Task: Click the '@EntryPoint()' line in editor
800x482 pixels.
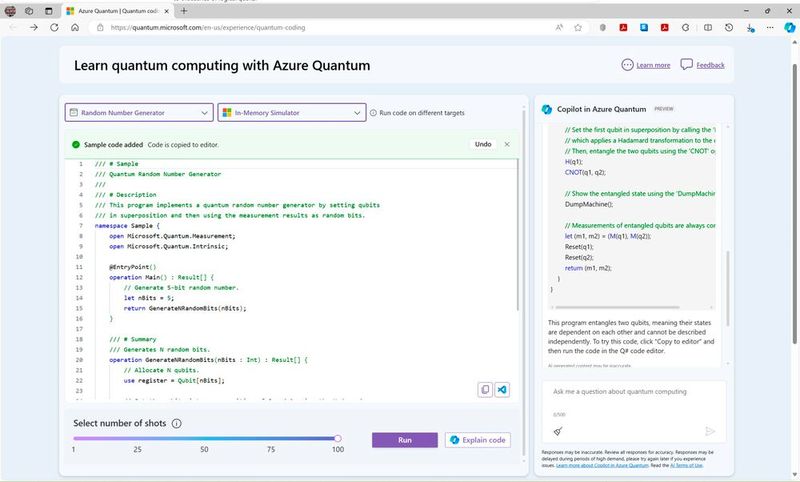Action: pos(132,267)
